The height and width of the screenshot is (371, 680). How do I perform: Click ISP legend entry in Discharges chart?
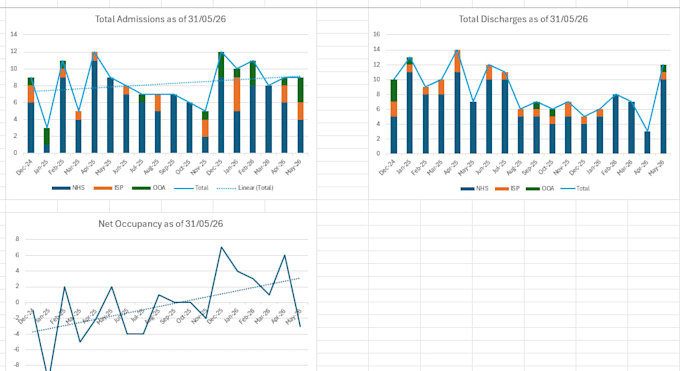[x=508, y=188]
